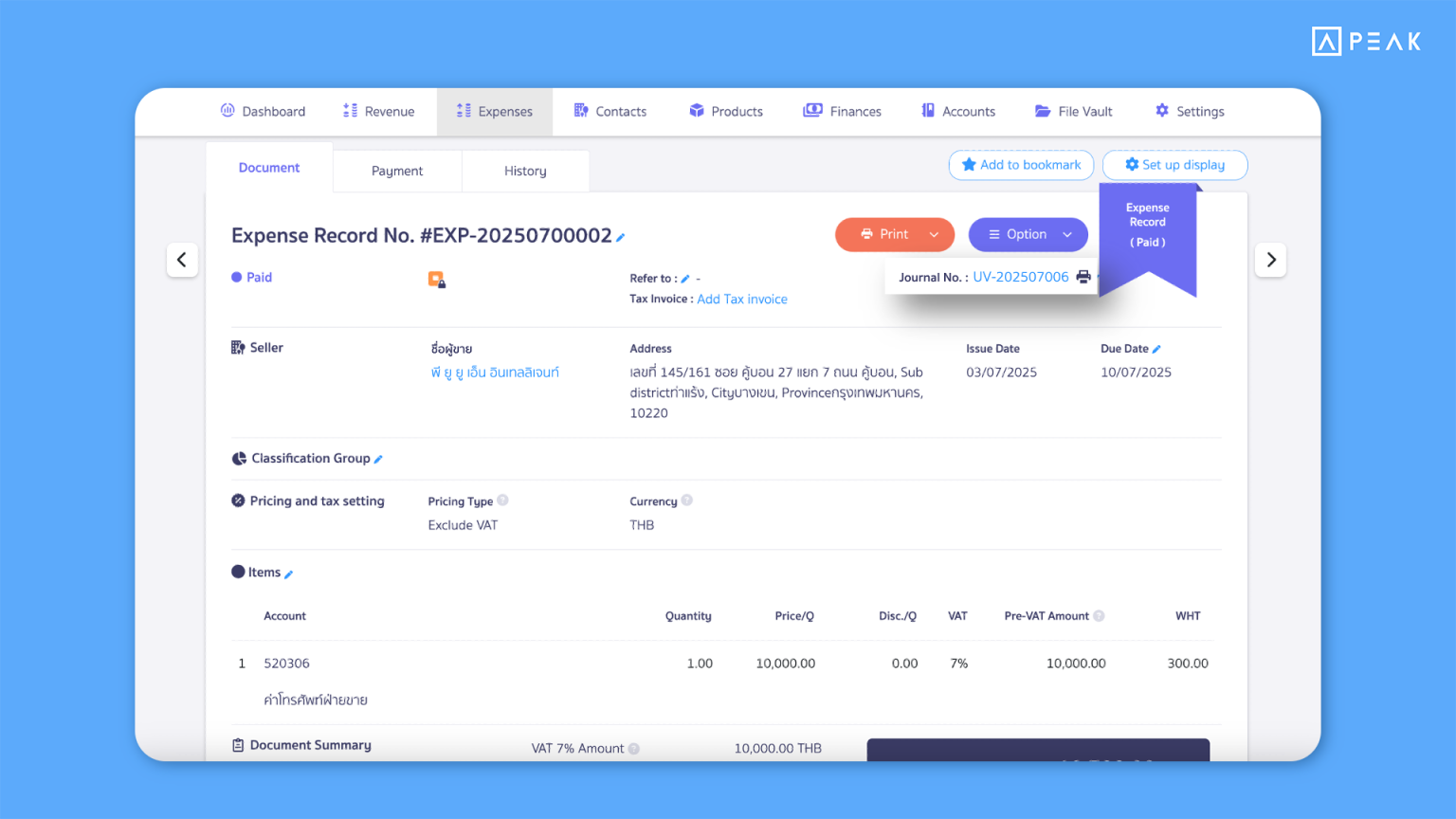Click the pencil icon beside the expense record number
Screen dimensions: 1456x819
tap(621, 238)
